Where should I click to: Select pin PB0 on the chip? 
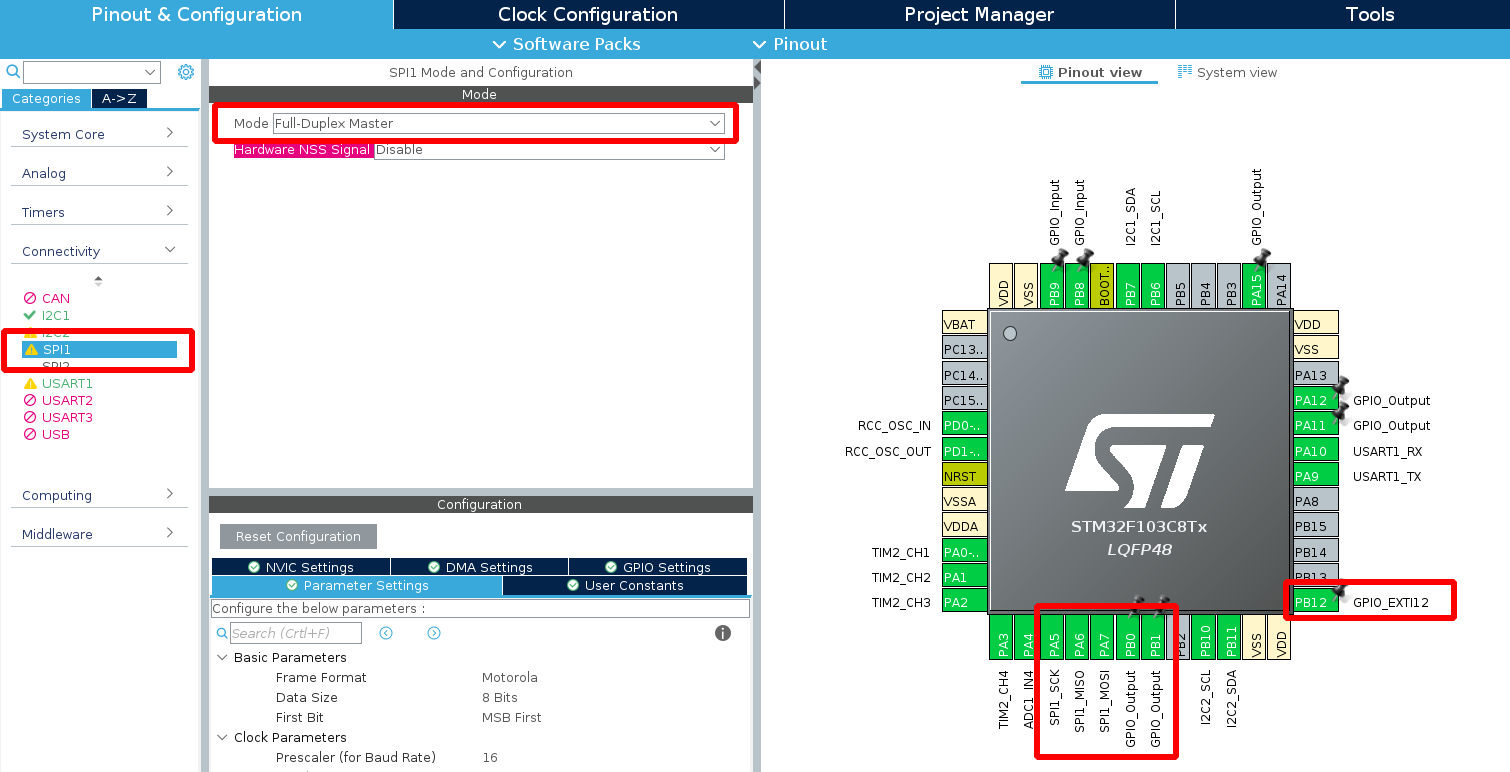1129,636
